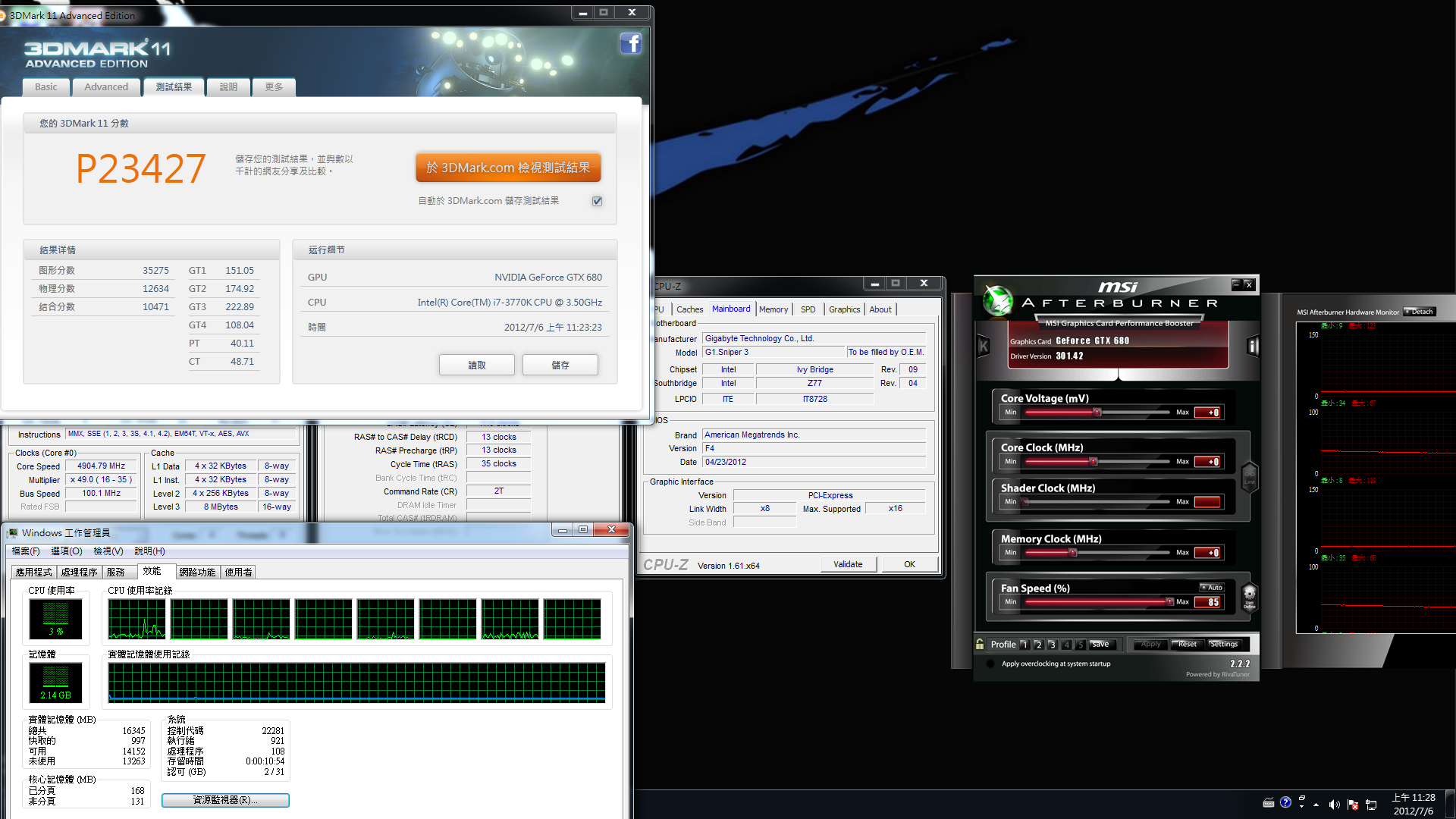Click the Core Voltage slider handle
1456x819 pixels.
(1097, 413)
